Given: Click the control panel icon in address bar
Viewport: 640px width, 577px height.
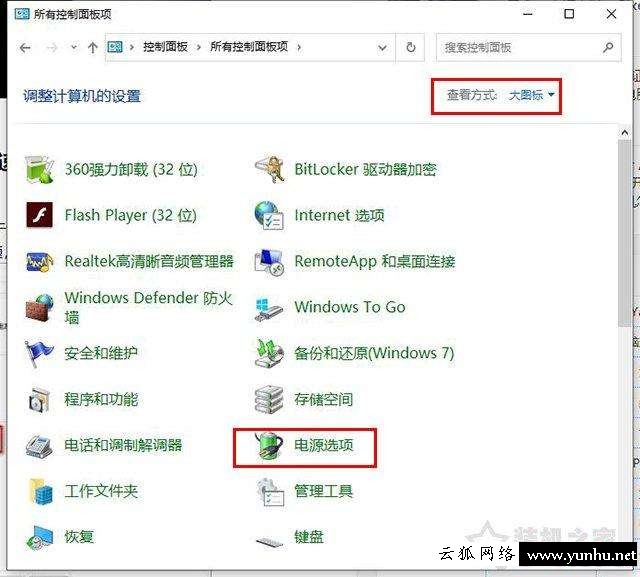Looking at the screenshot, I should pos(115,47).
